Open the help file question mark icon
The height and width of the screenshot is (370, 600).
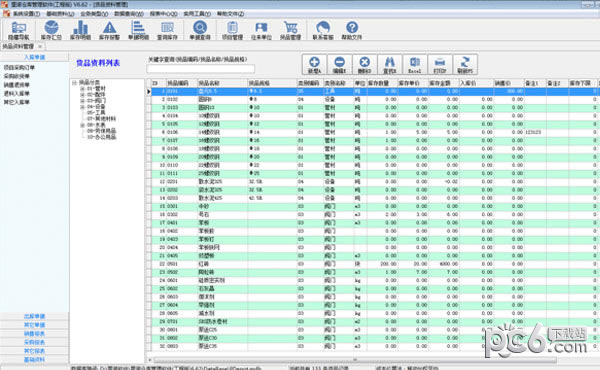(352, 30)
